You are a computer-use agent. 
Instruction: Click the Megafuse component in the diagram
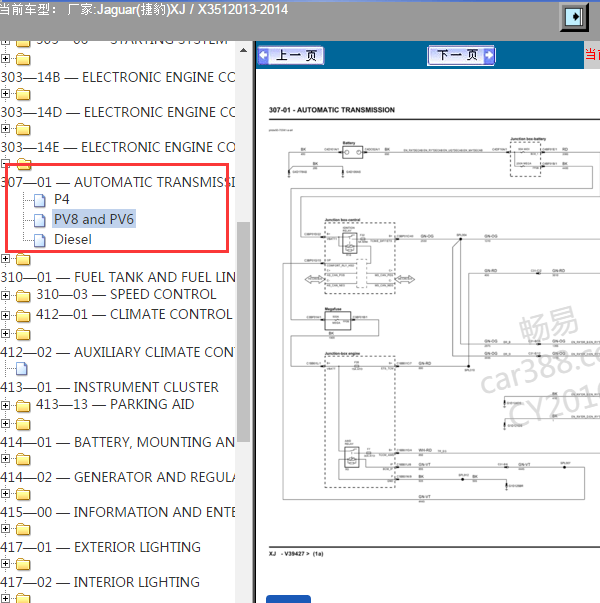pyautogui.click(x=337, y=320)
